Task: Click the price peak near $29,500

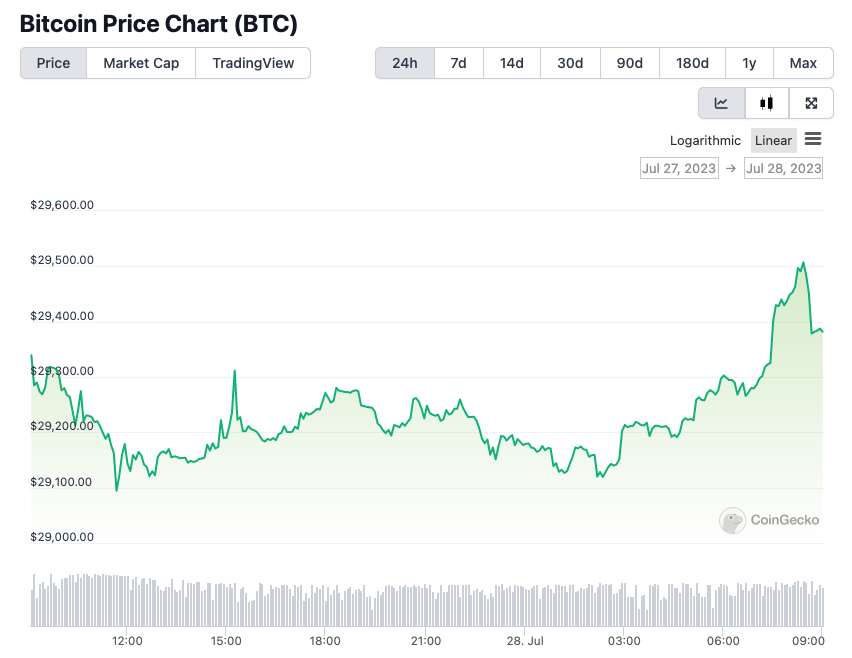Action: click(x=803, y=263)
